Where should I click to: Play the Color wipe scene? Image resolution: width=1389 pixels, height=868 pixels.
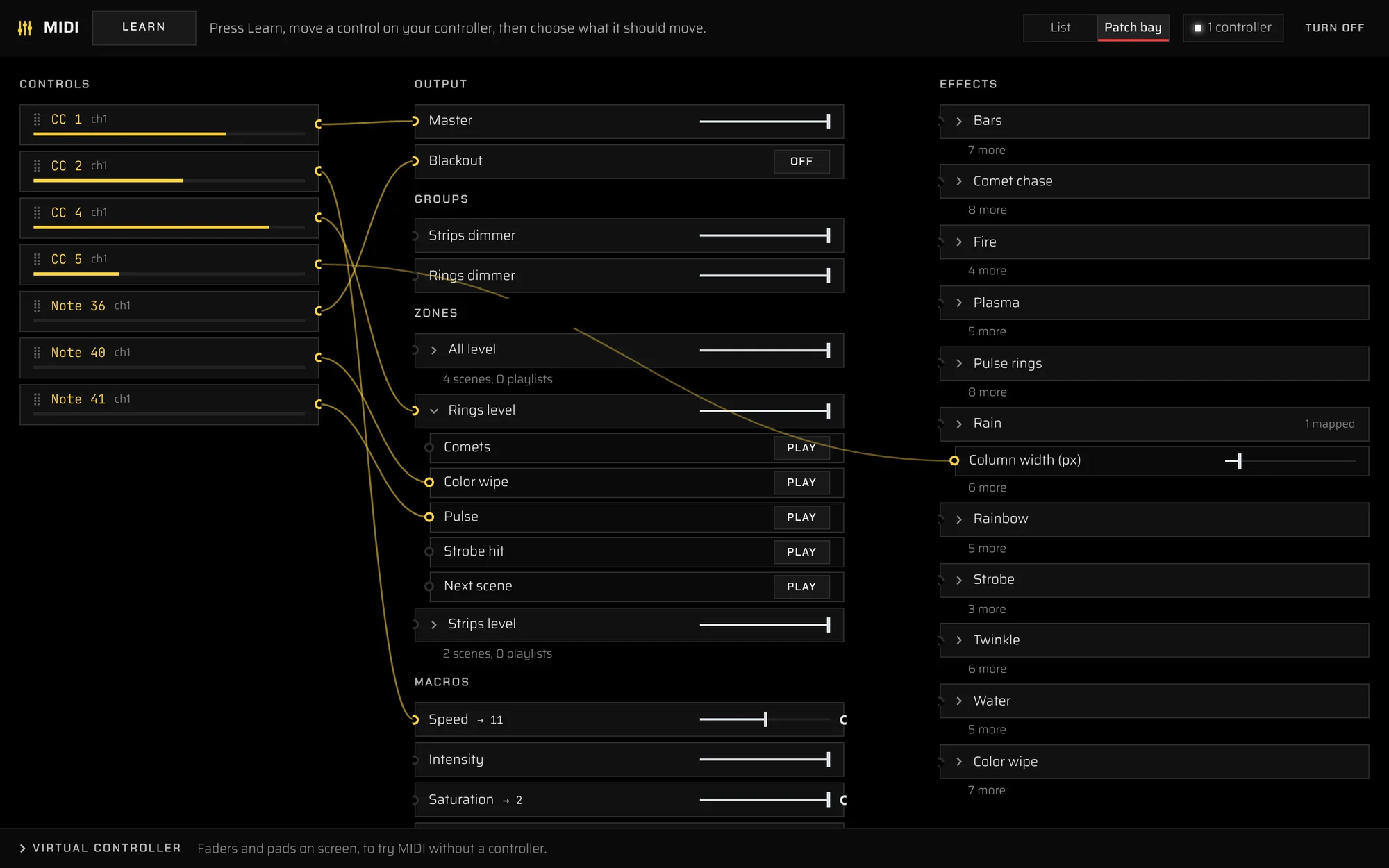pos(801,483)
